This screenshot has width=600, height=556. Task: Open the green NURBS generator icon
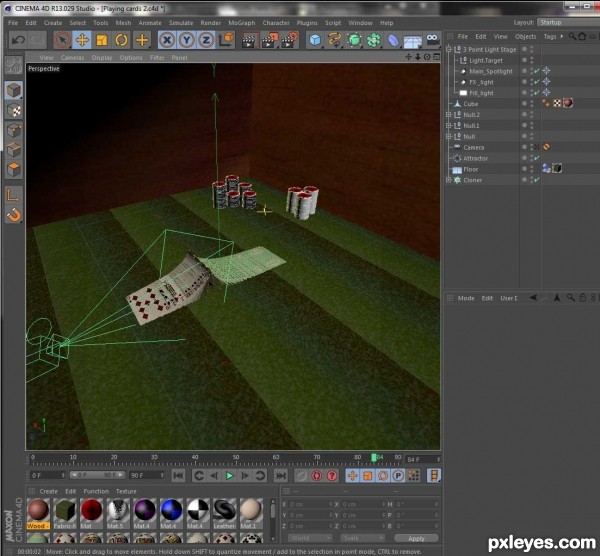(354, 40)
